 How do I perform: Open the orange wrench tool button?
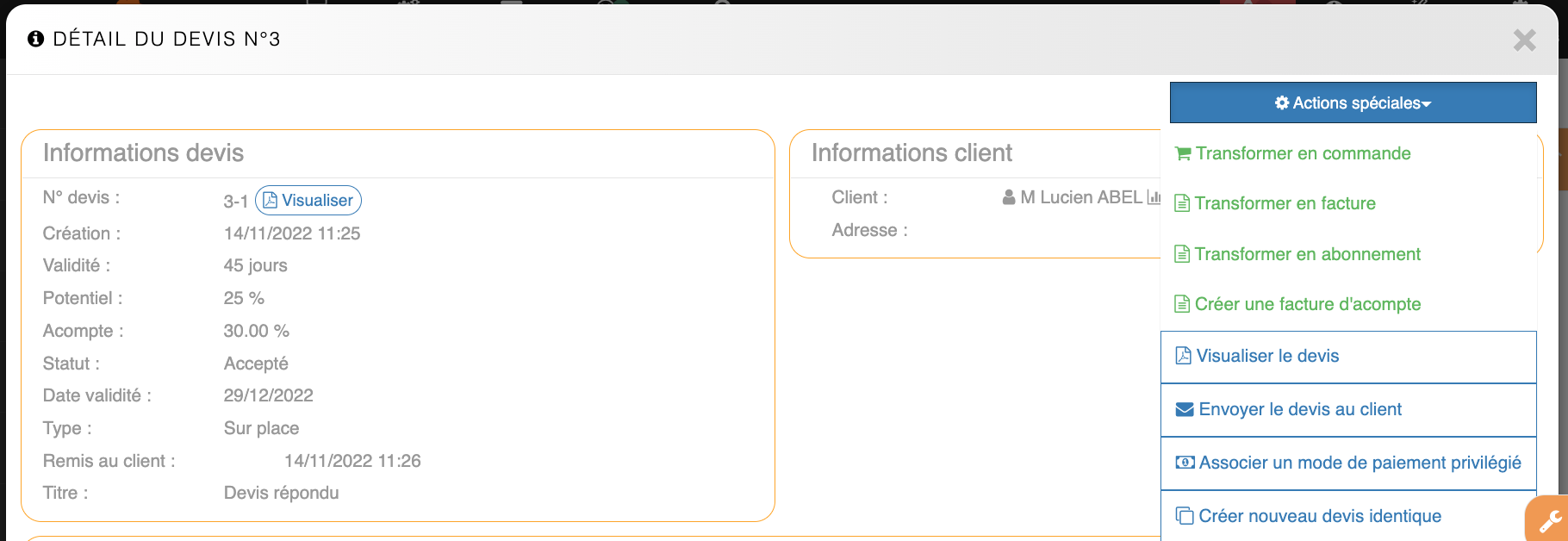[1548, 520]
